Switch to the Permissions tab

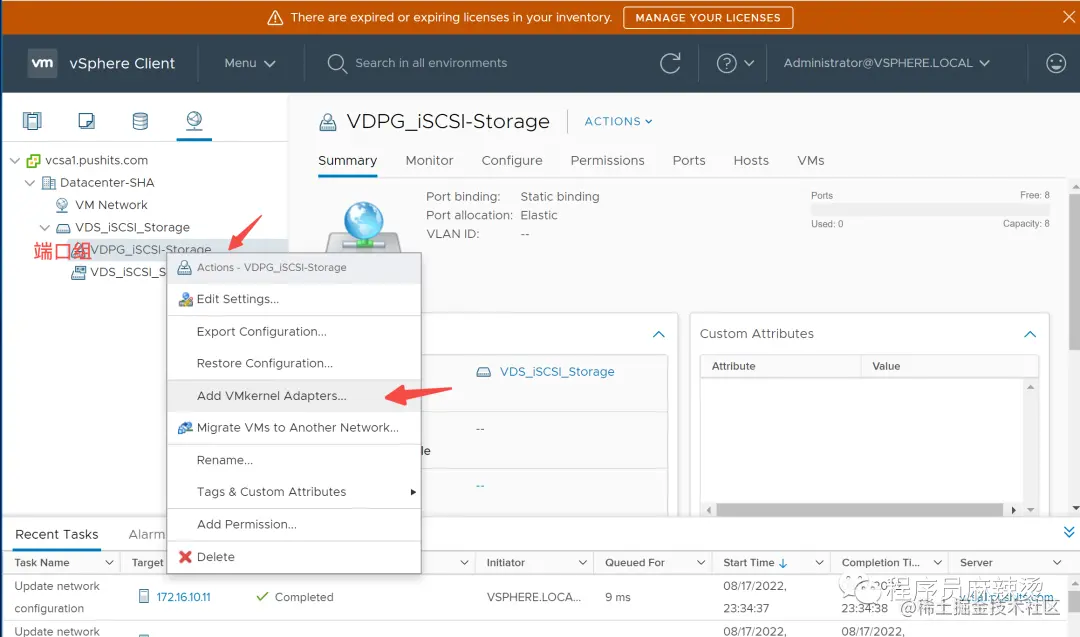point(608,160)
